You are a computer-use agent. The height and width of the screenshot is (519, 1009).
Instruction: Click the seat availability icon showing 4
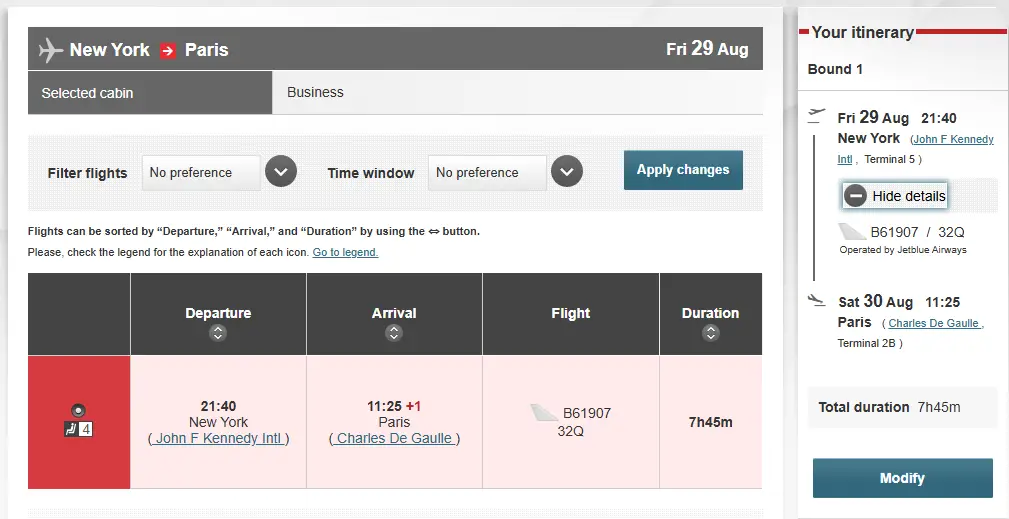tap(79, 430)
